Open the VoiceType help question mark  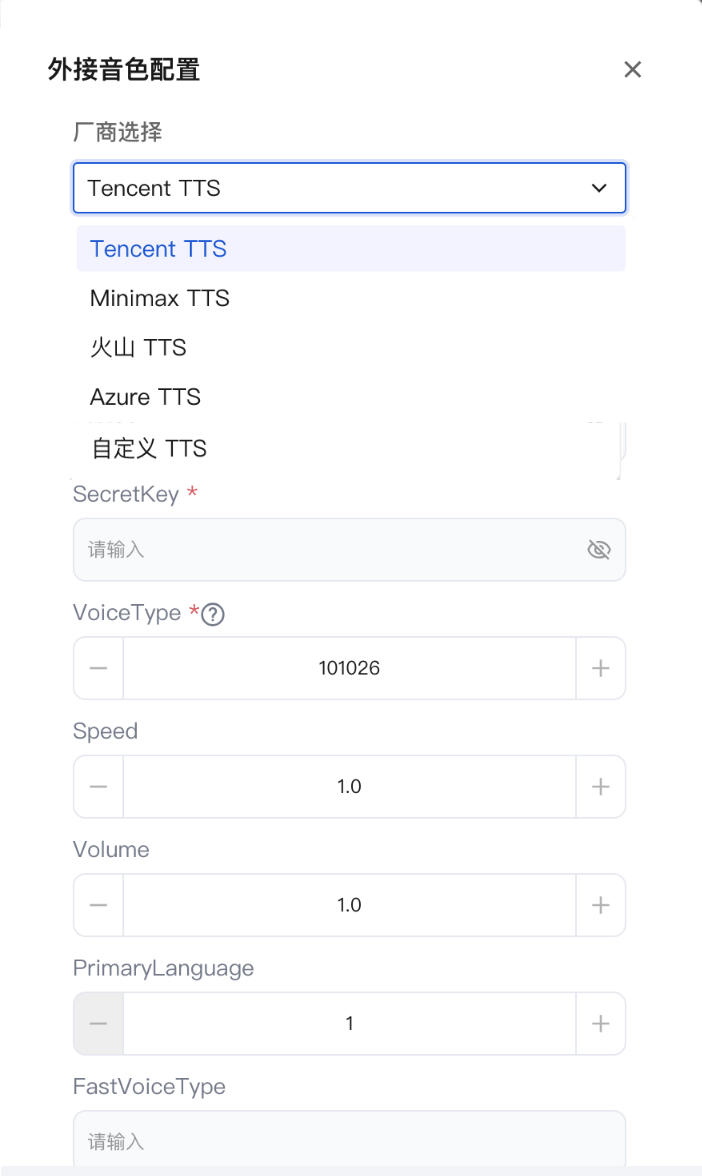click(213, 614)
